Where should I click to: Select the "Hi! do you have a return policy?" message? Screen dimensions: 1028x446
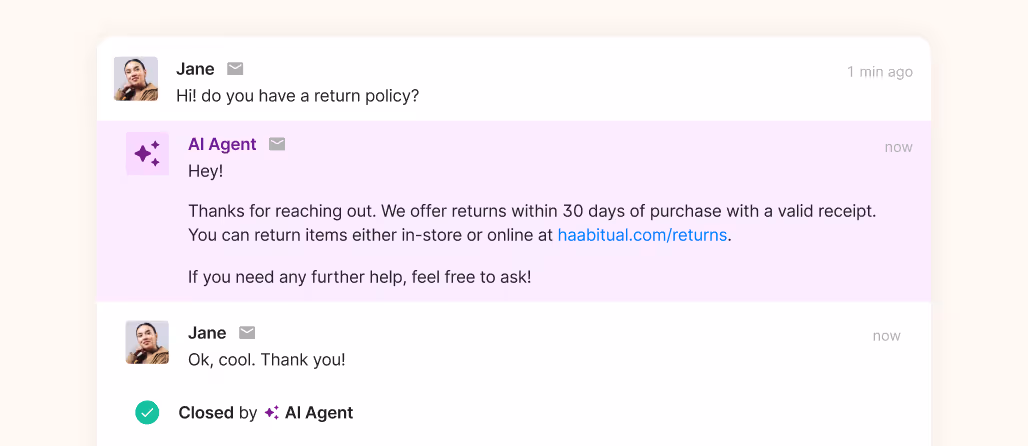tap(297, 96)
